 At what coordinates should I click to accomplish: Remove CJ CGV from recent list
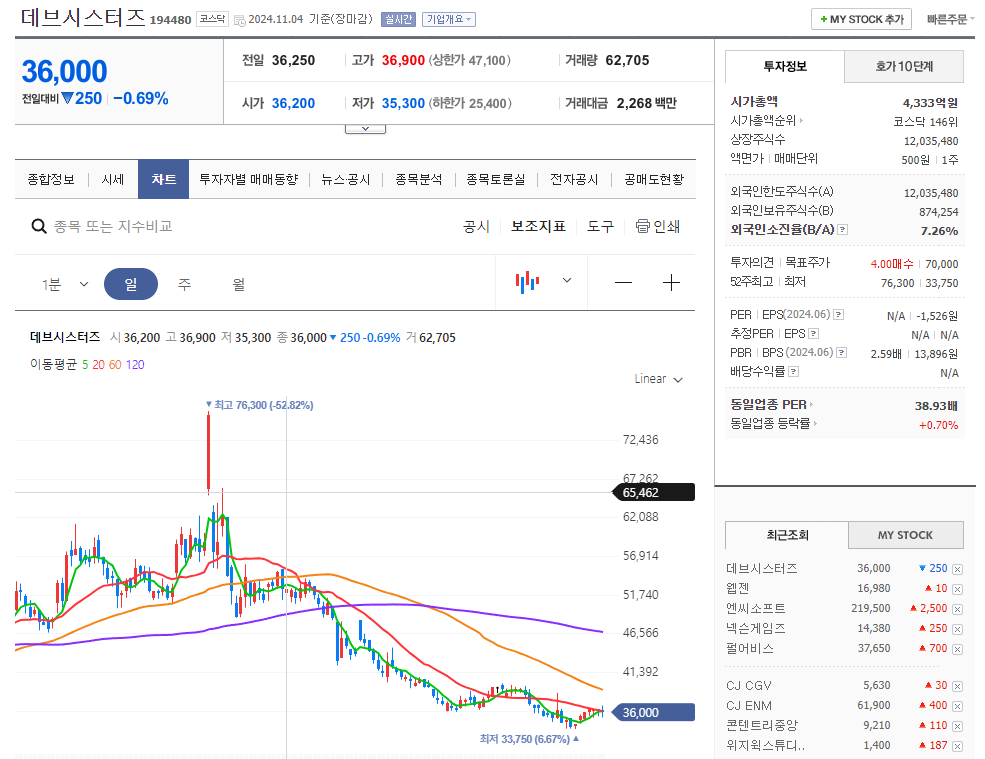coord(957,686)
